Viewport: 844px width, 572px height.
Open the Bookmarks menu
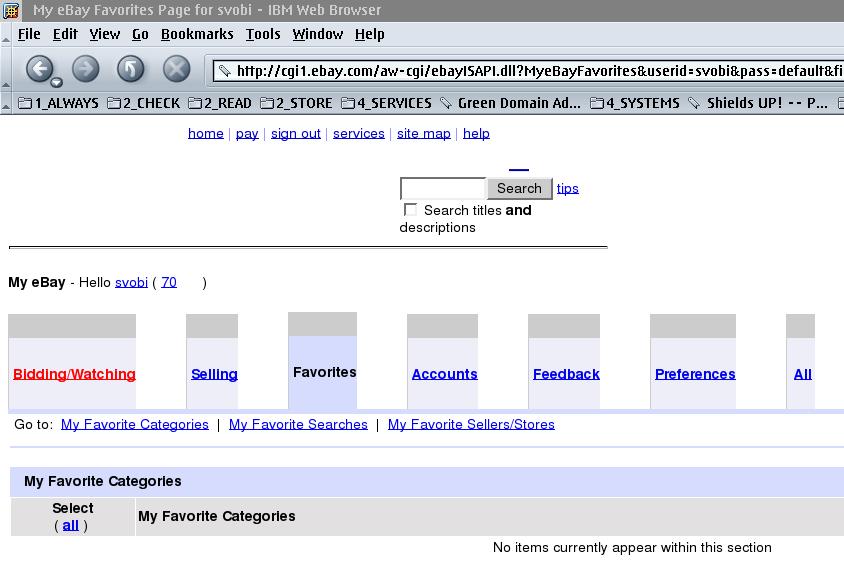tap(197, 34)
